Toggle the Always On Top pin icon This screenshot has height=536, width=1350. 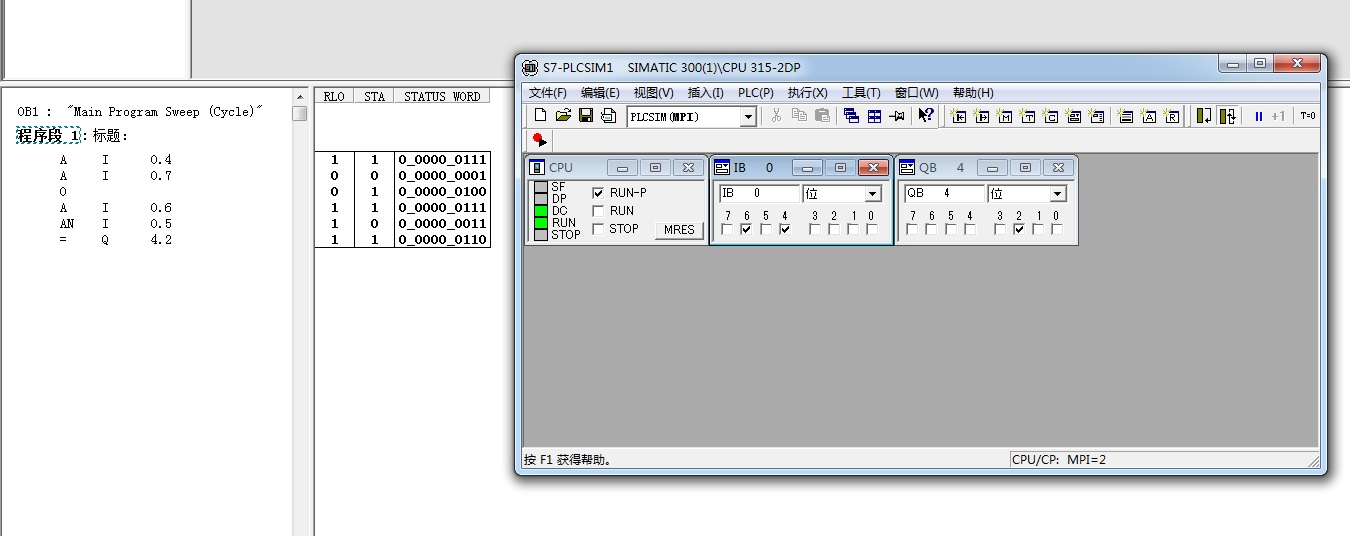tap(897, 116)
